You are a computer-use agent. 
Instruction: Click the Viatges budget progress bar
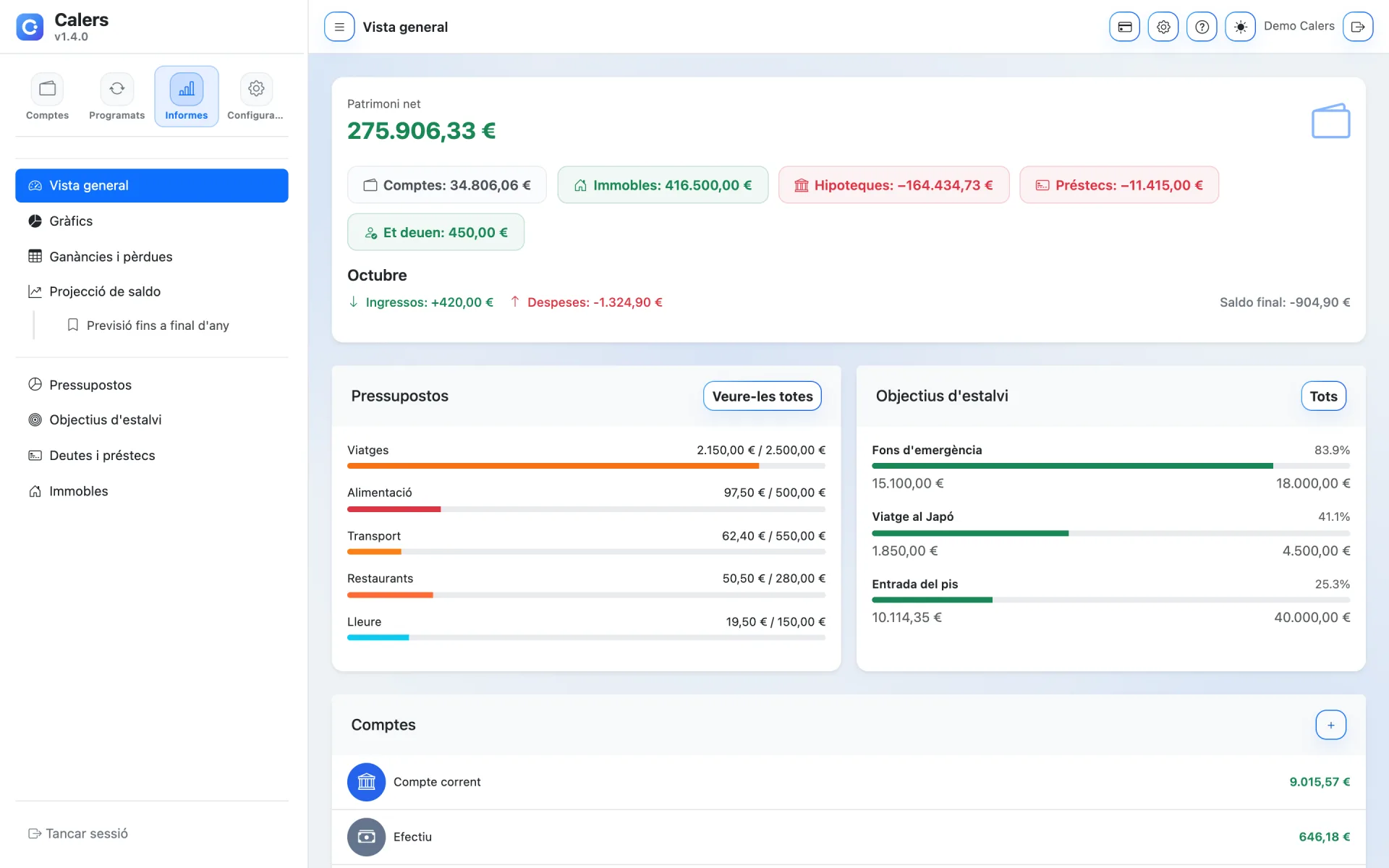click(x=586, y=466)
